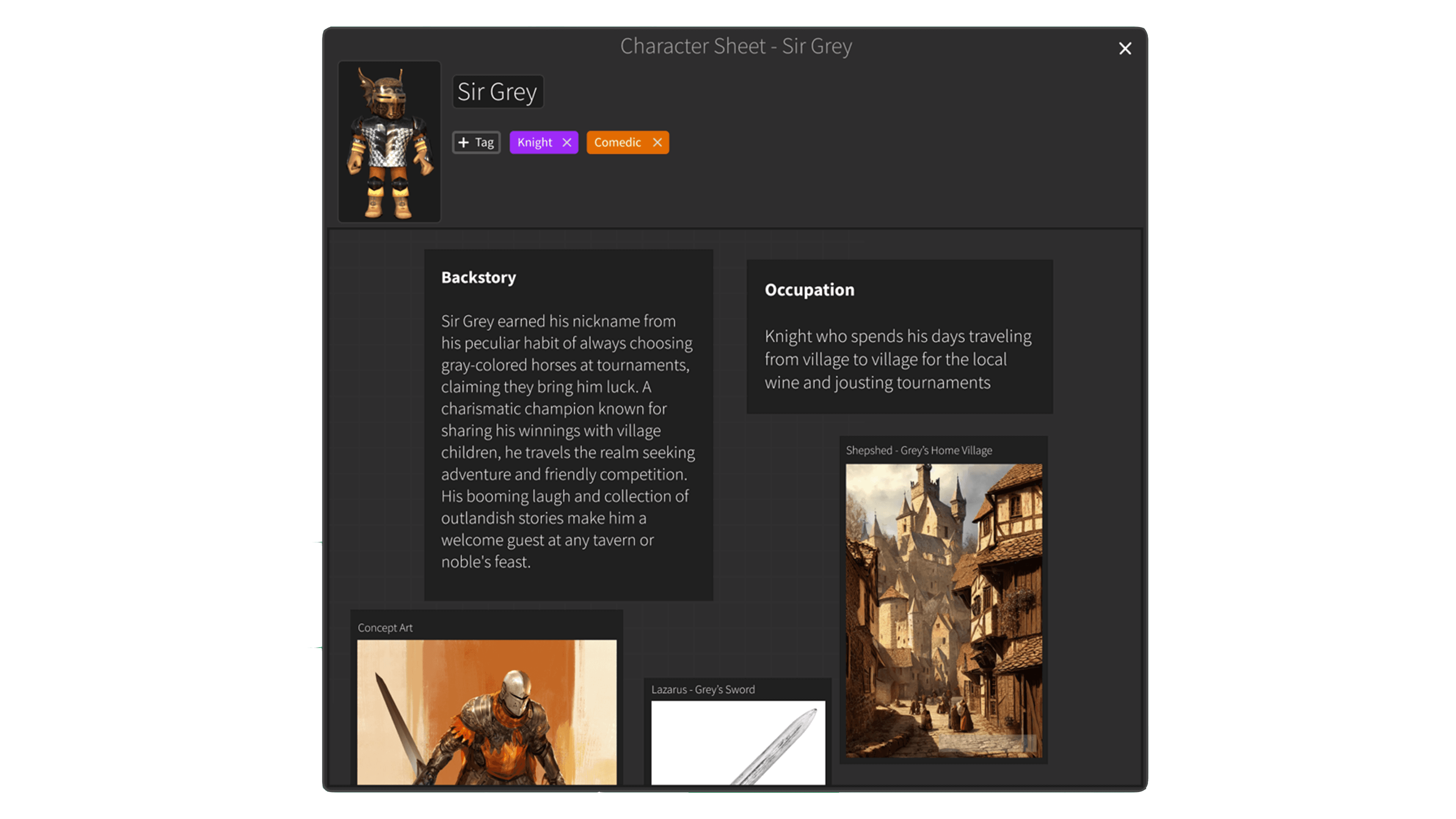The image size is (1456, 819).
Task: Select the Backstory heading
Action: pyautogui.click(x=478, y=278)
